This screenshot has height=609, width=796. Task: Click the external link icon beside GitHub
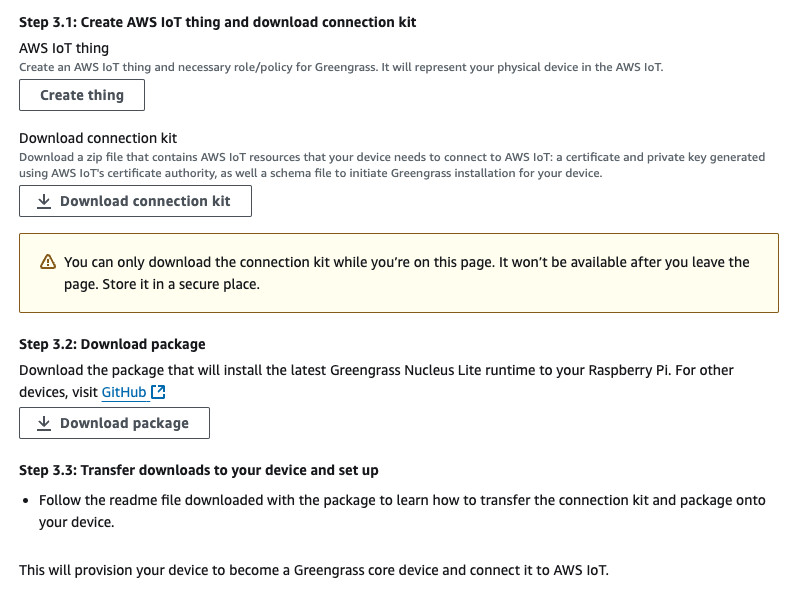158,393
